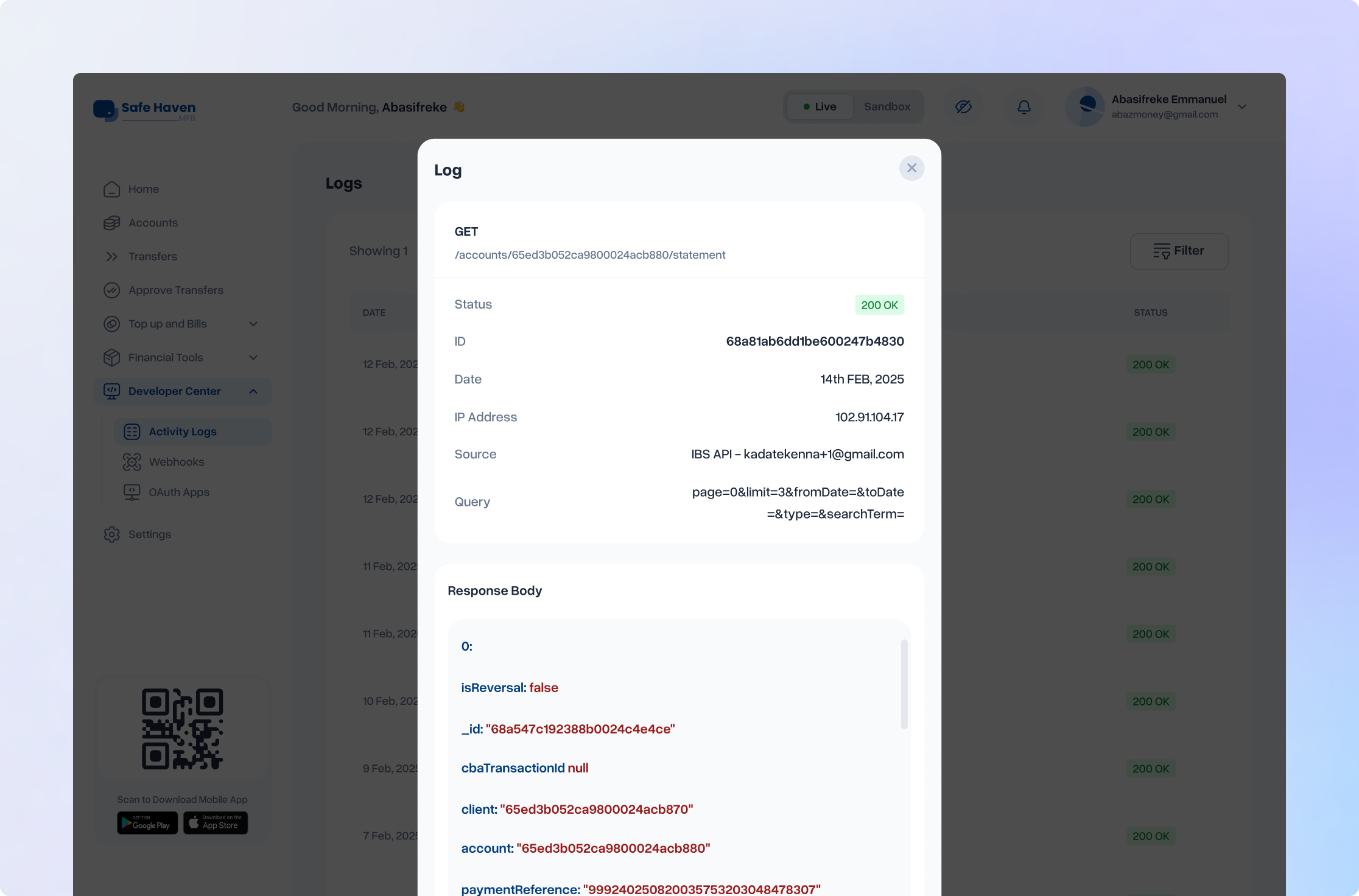Image resolution: width=1359 pixels, height=896 pixels.
Task: Collapse the Developer Center section
Action: point(253,391)
